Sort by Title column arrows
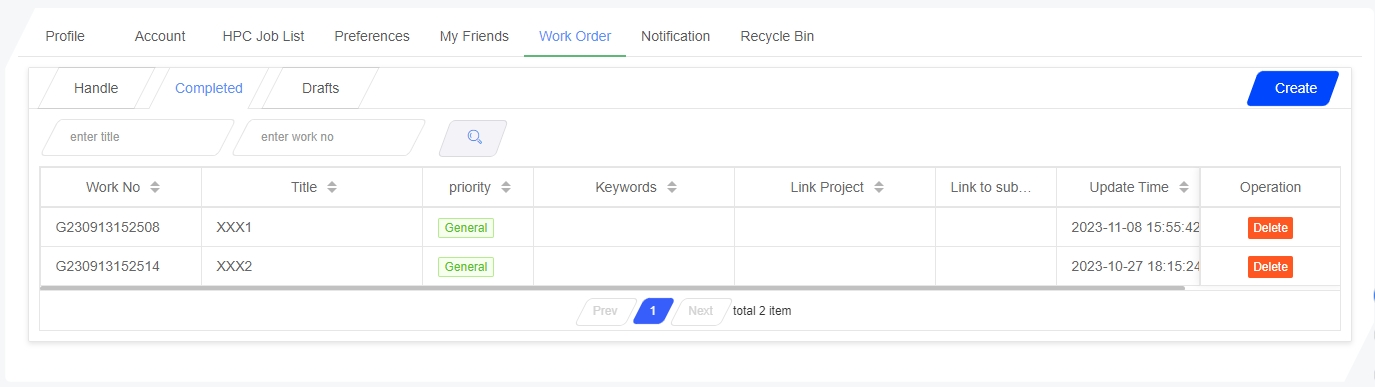 [x=332, y=187]
